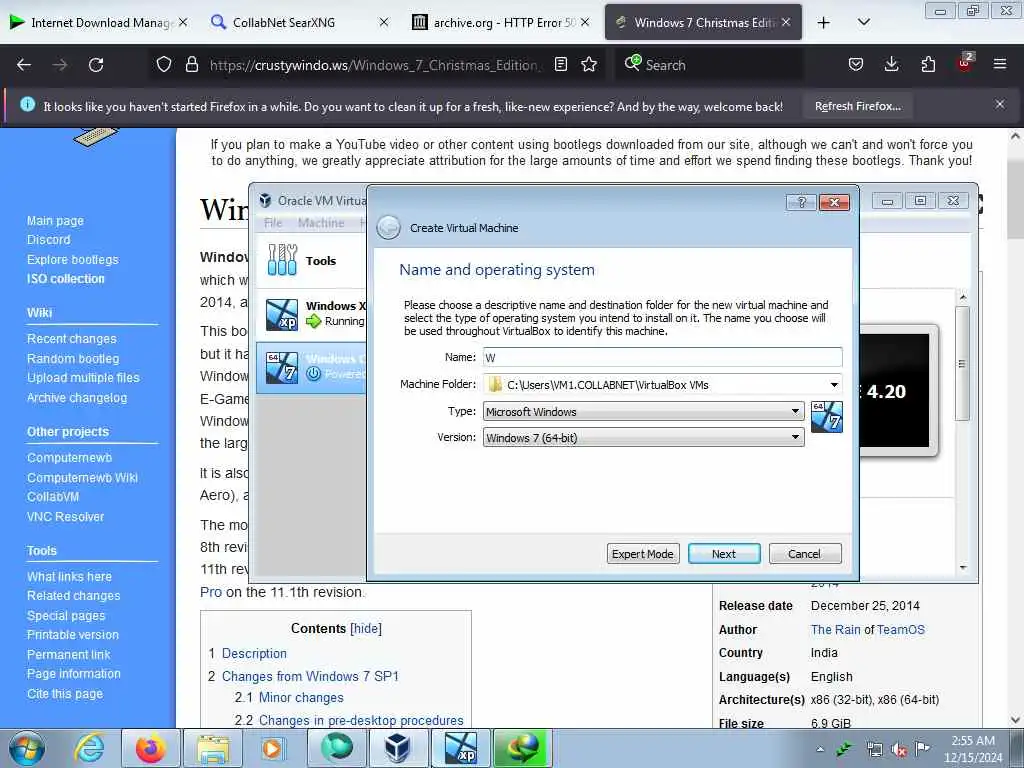Reload the page with the refresh icon

click(96, 65)
